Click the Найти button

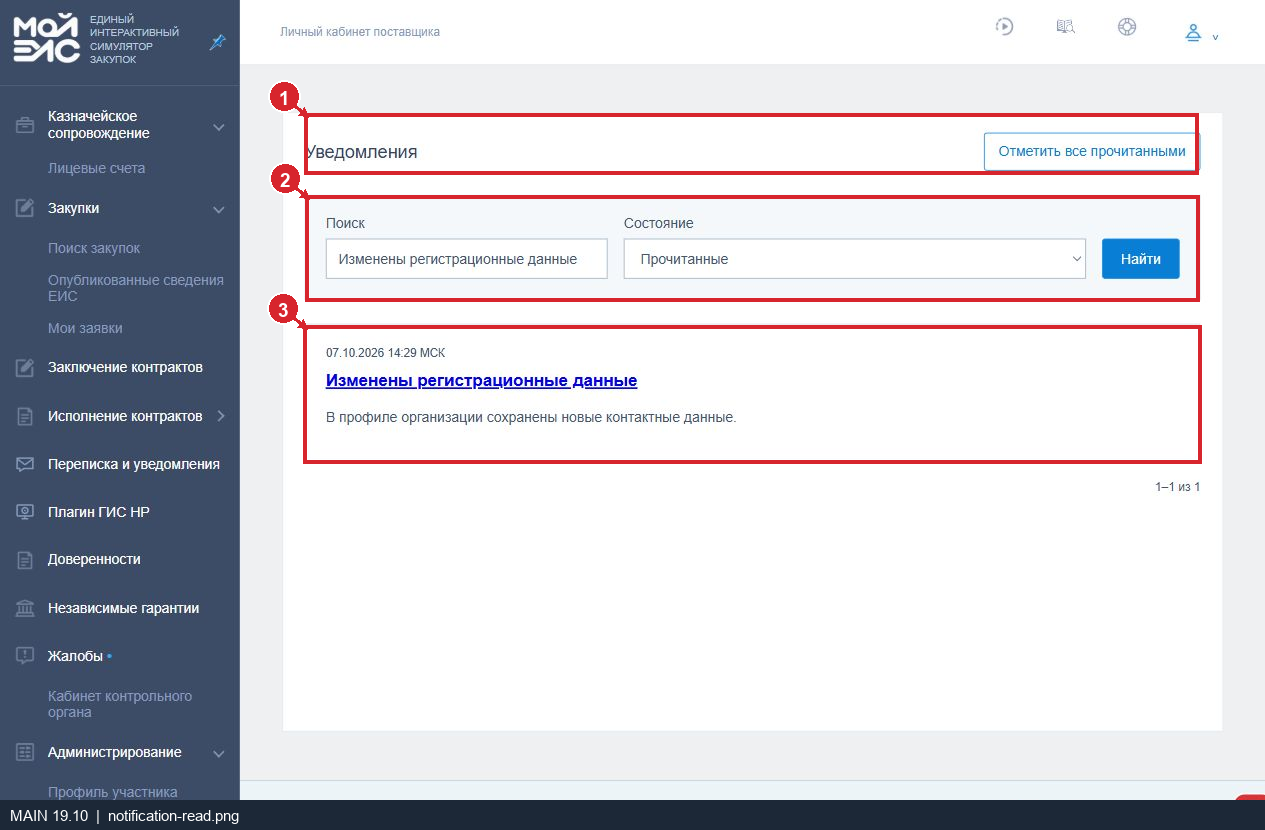coord(1141,259)
